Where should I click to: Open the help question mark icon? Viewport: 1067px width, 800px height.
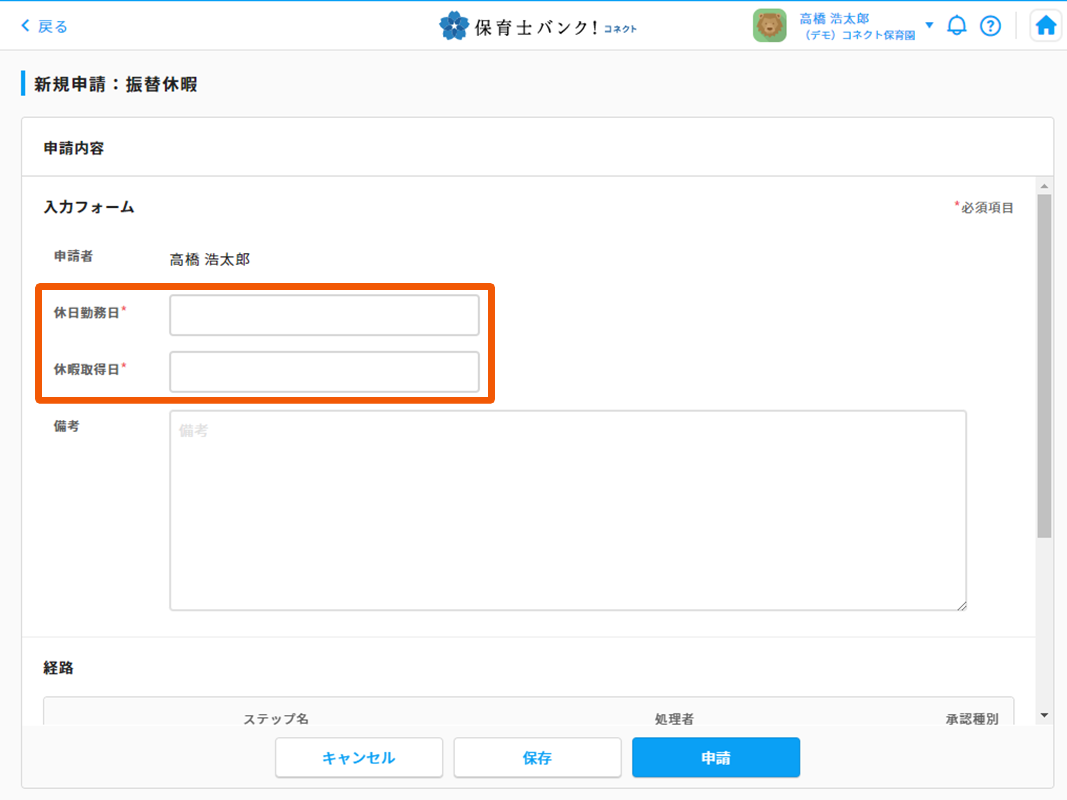click(990, 26)
